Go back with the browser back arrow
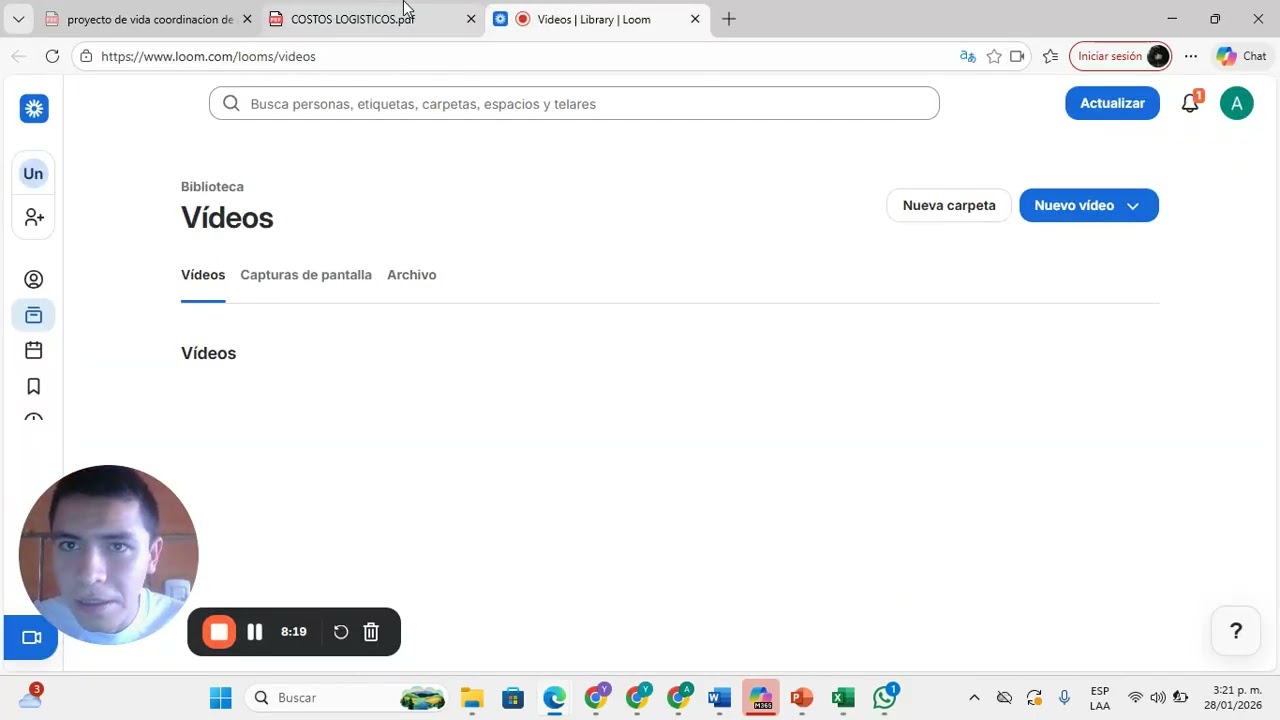Viewport: 1280px width, 720px height. (x=18, y=56)
